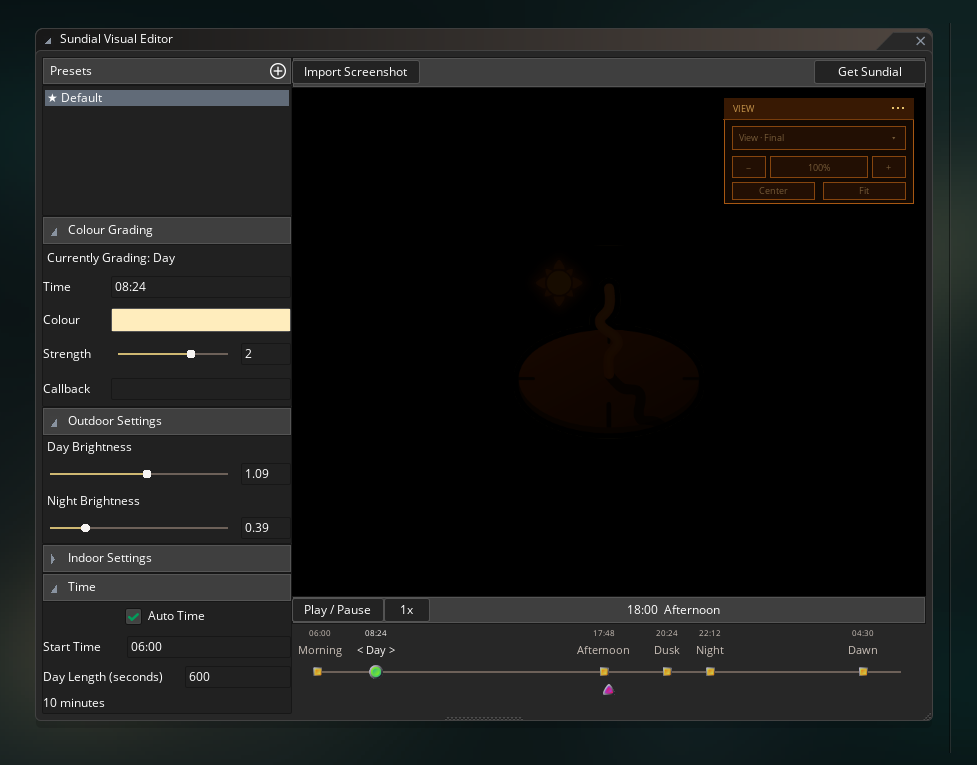Open the VIEW panel three-dots menu
This screenshot has width=977, height=765.
pos(898,108)
